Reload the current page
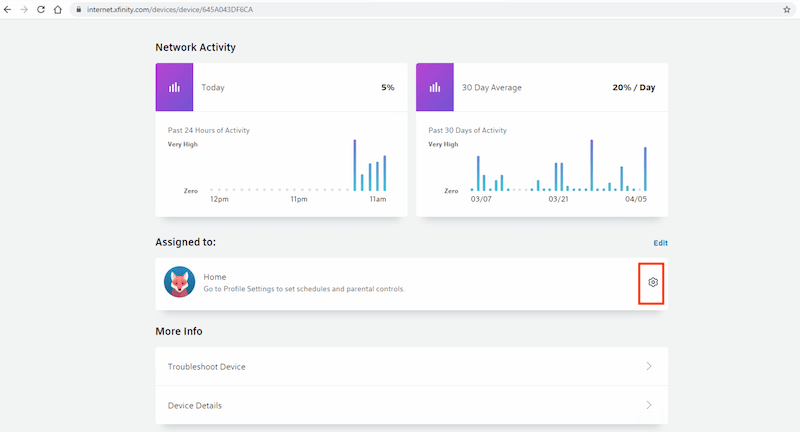Viewport: 800px width, 432px height. pyautogui.click(x=41, y=9)
